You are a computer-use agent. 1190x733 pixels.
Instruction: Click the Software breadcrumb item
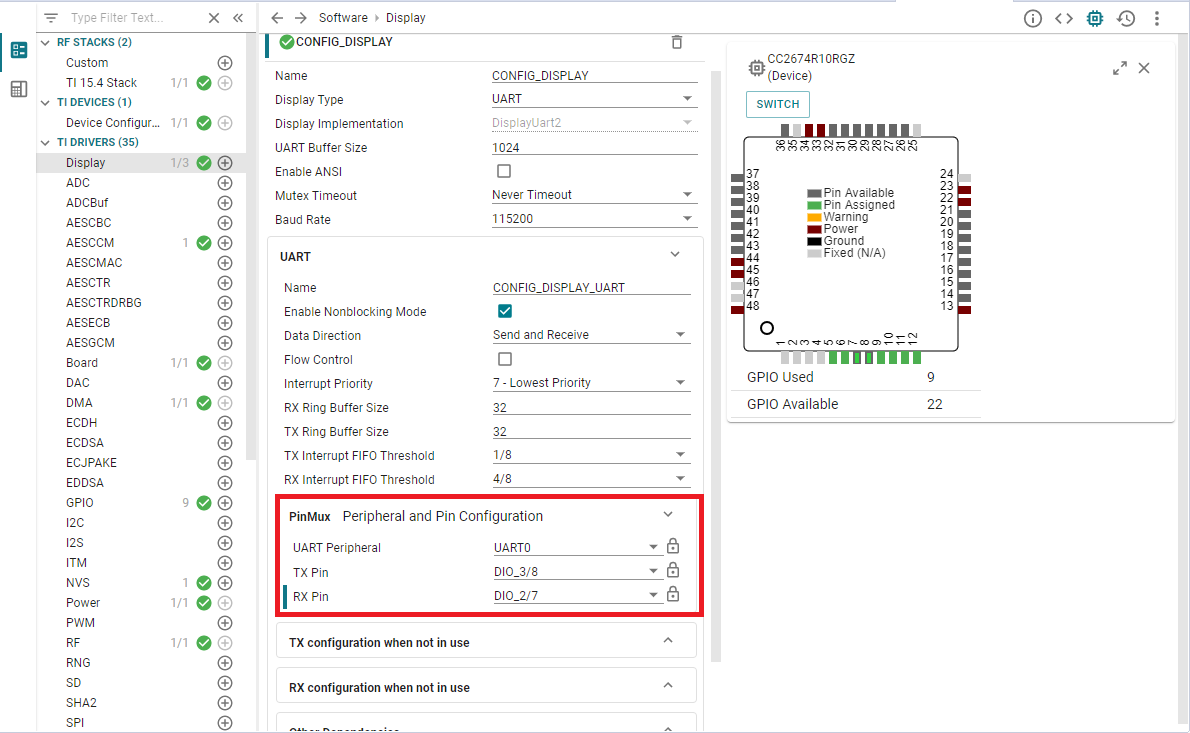[x=342, y=18]
